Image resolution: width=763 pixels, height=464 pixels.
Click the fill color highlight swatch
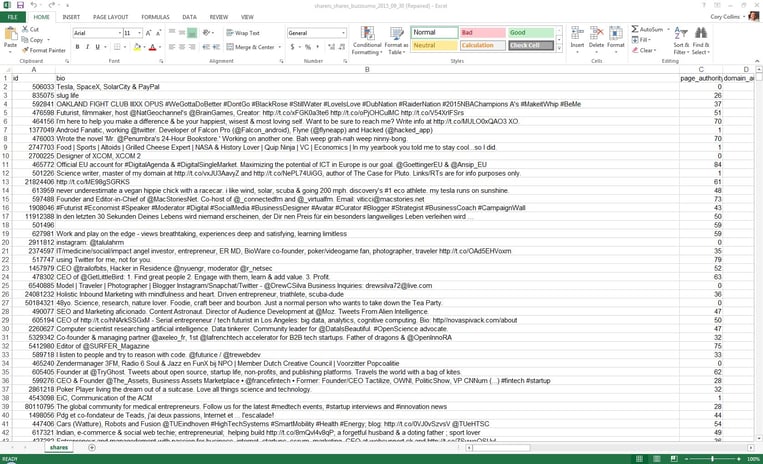pos(137,47)
